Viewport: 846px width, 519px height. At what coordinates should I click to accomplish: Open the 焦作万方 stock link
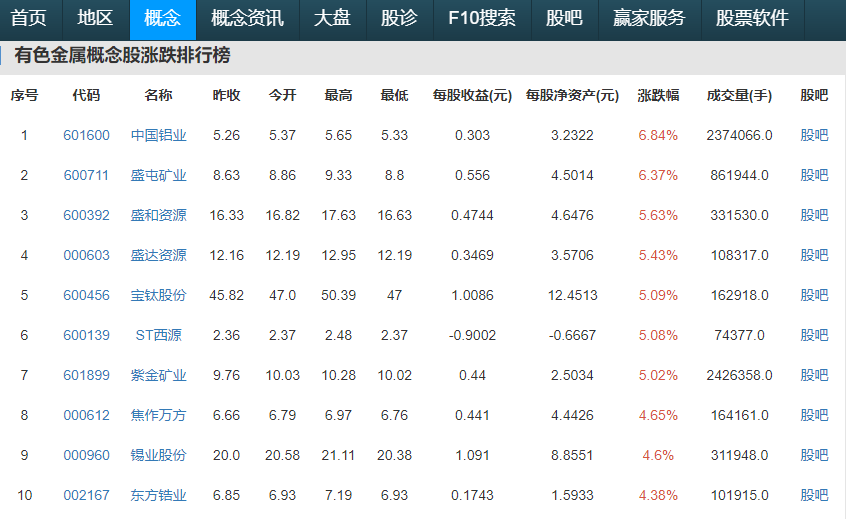[159, 415]
